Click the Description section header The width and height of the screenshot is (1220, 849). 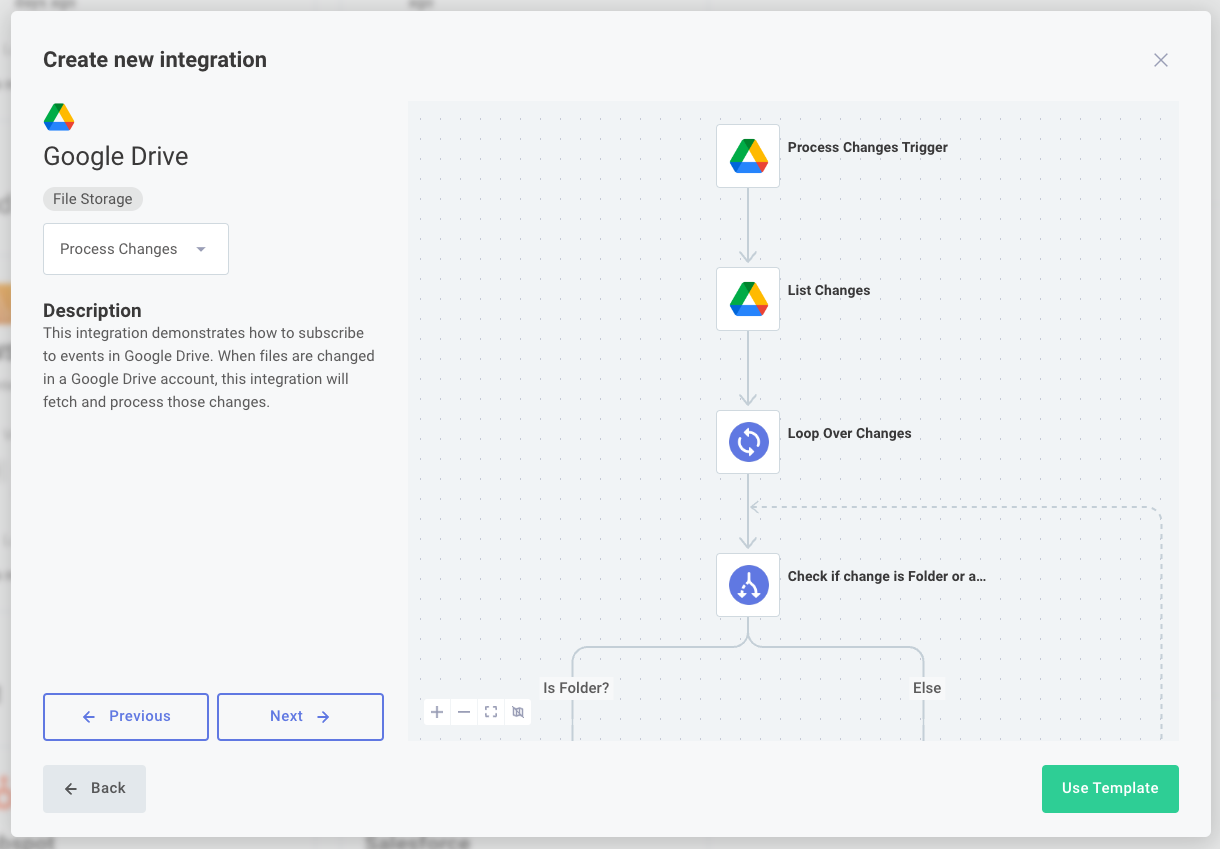point(92,311)
